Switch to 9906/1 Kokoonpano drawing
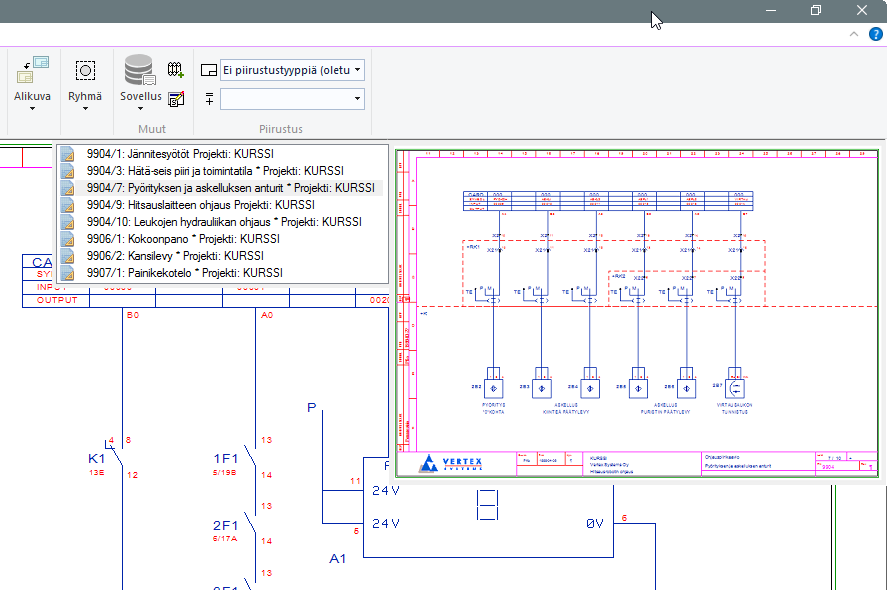887x590 pixels. [180, 239]
